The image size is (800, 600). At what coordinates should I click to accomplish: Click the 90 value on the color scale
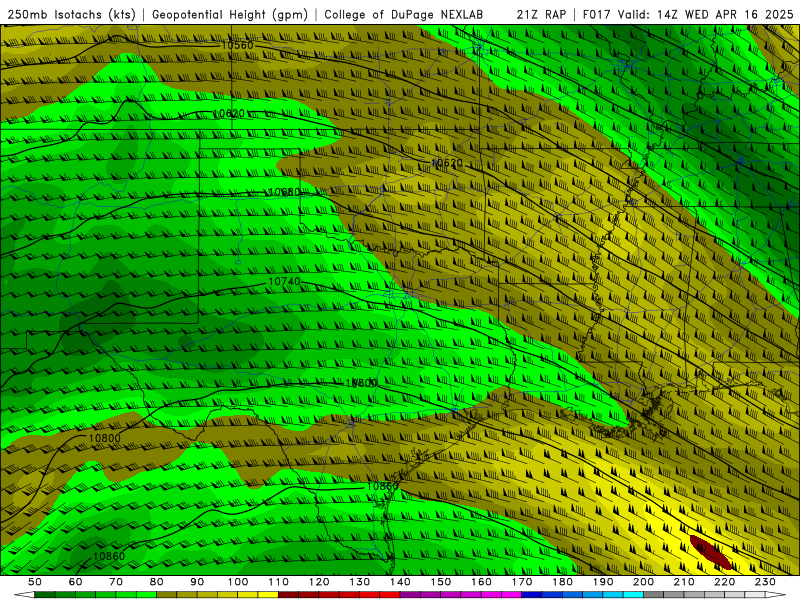197,582
